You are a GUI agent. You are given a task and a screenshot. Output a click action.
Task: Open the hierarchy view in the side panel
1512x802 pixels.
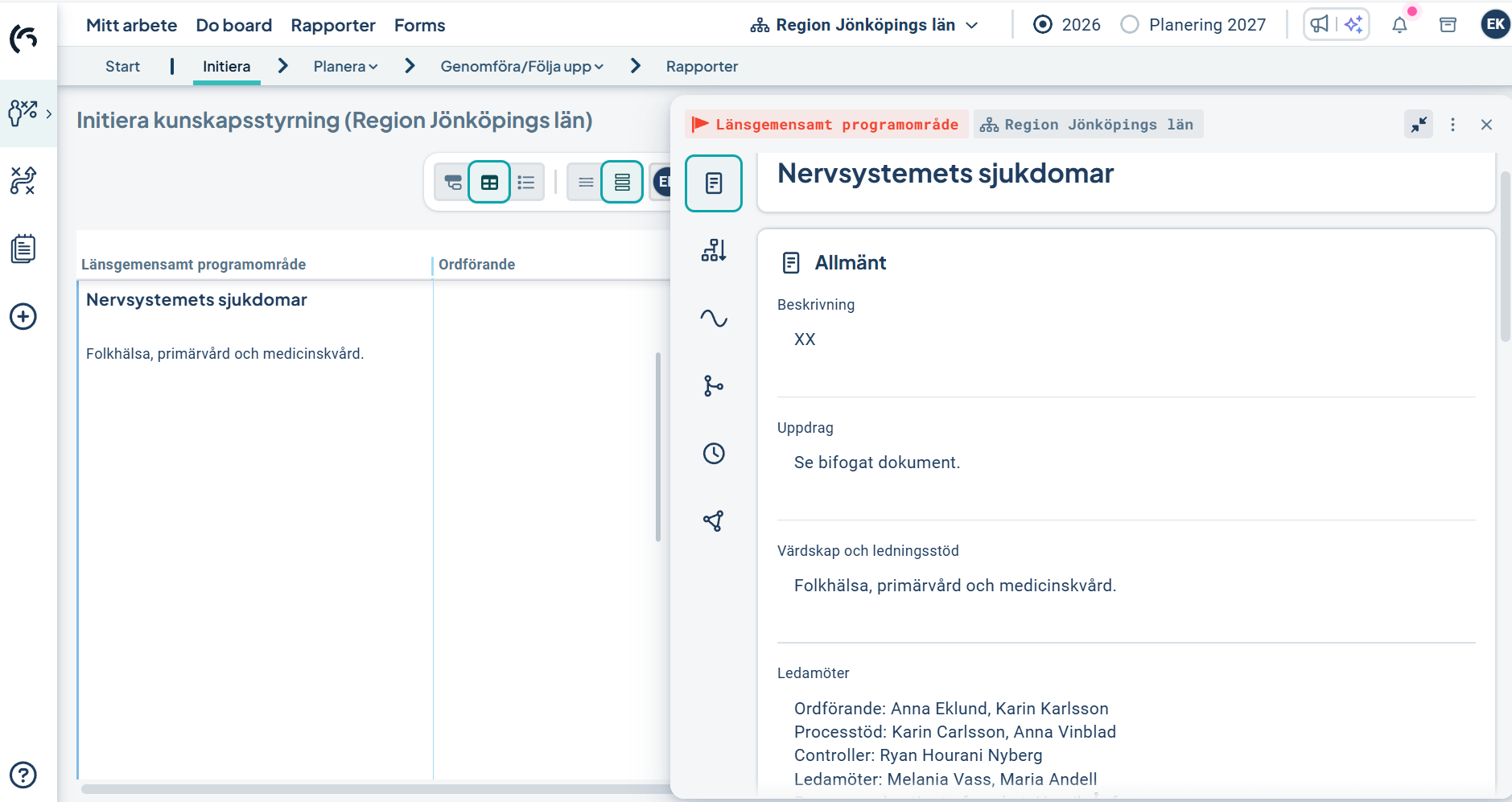714,251
